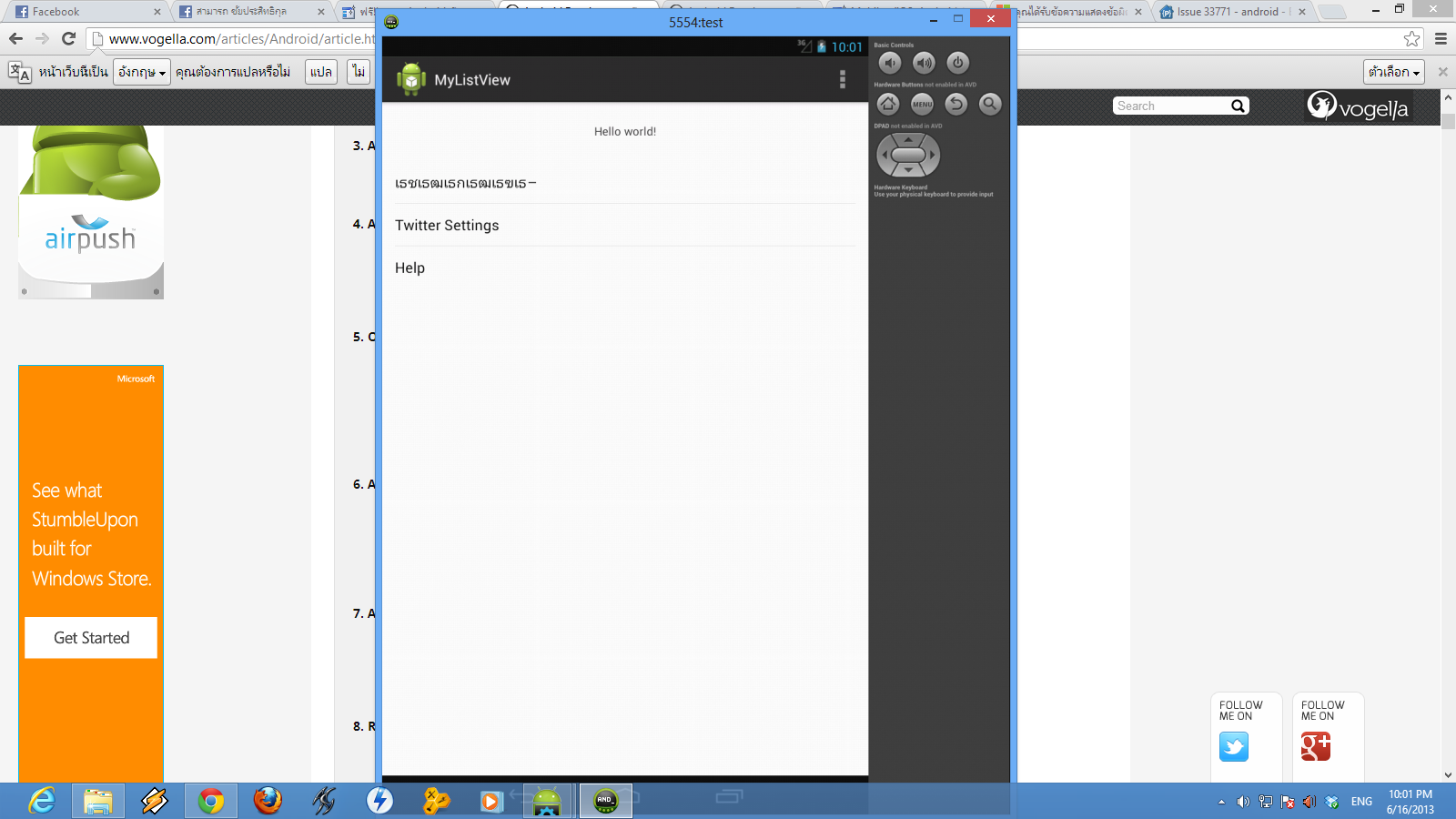Click the airpush advertisement image
The width and height of the screenshot is (1456, 819).
[x=91, y=212]
